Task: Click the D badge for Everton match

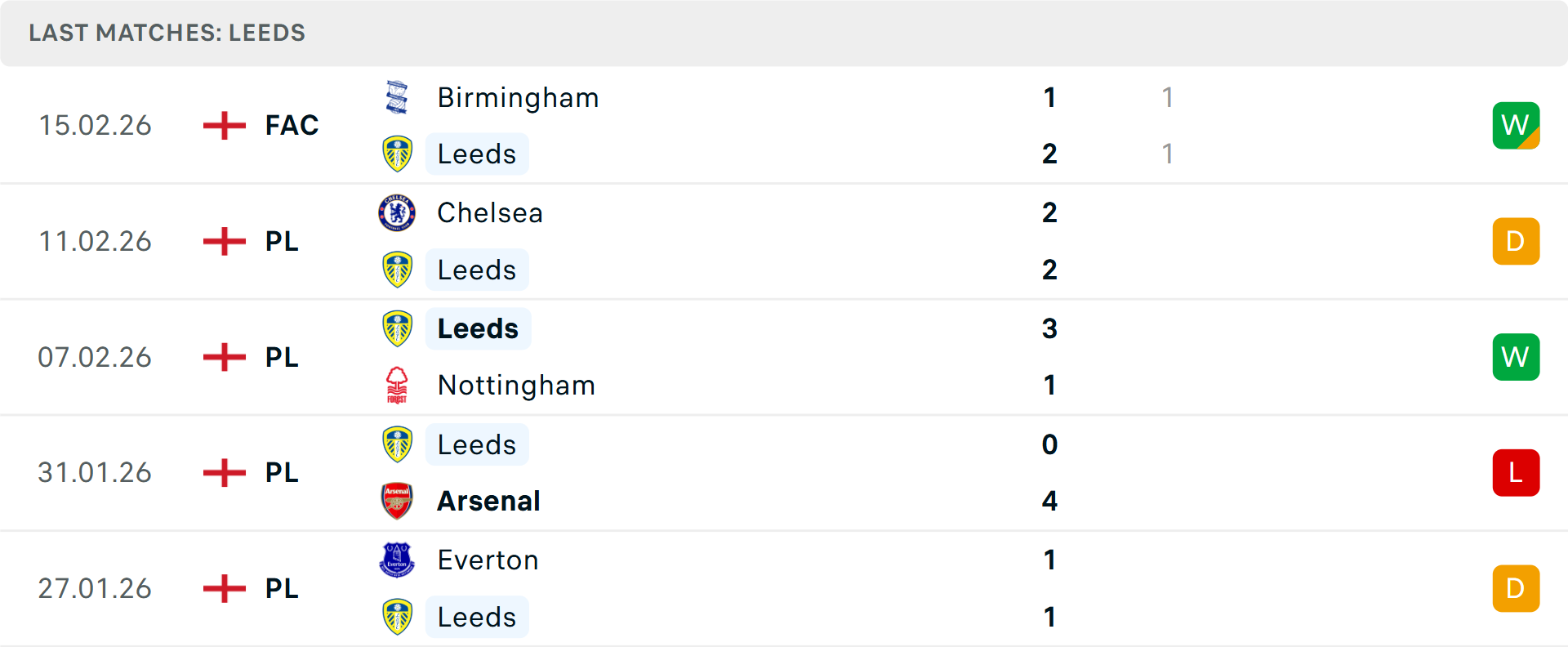Action: (1516, 588)
